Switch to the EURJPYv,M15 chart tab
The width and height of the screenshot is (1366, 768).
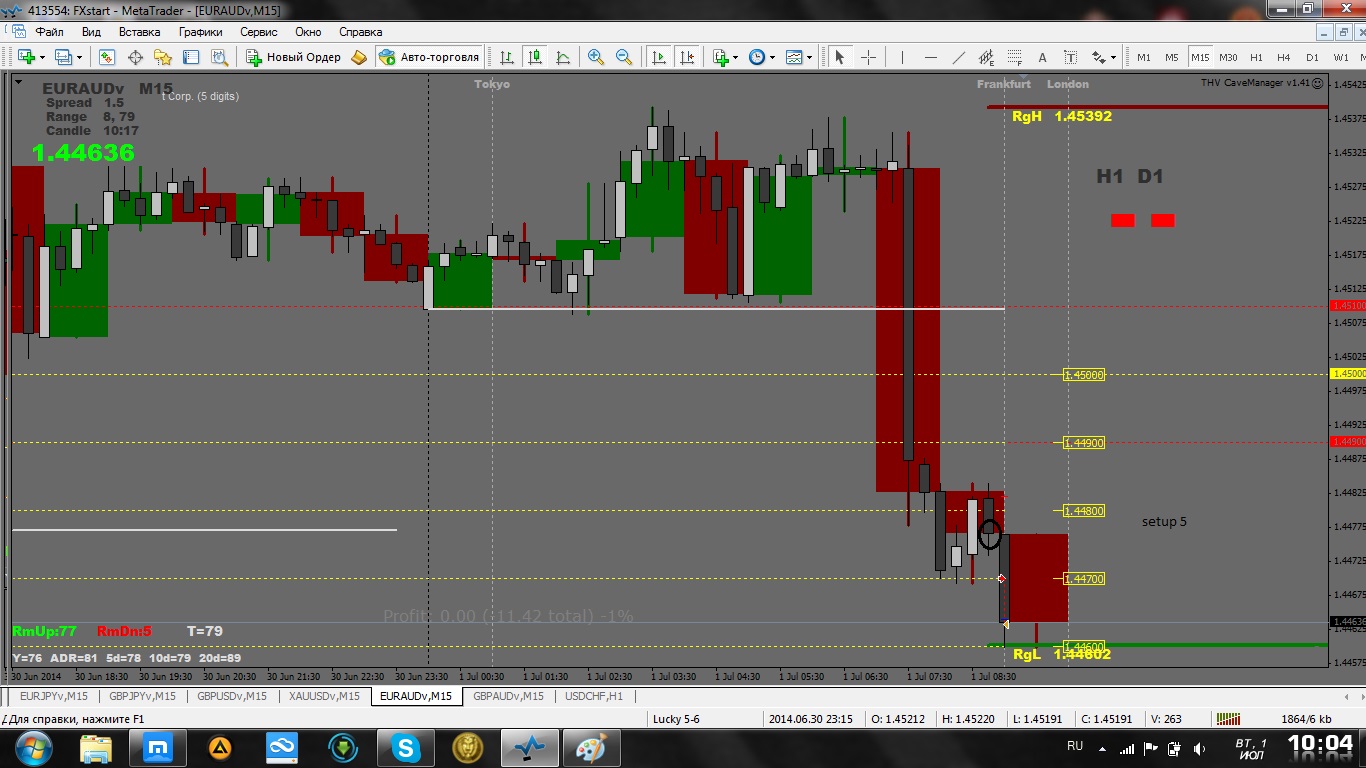click(x=53, y=696)
